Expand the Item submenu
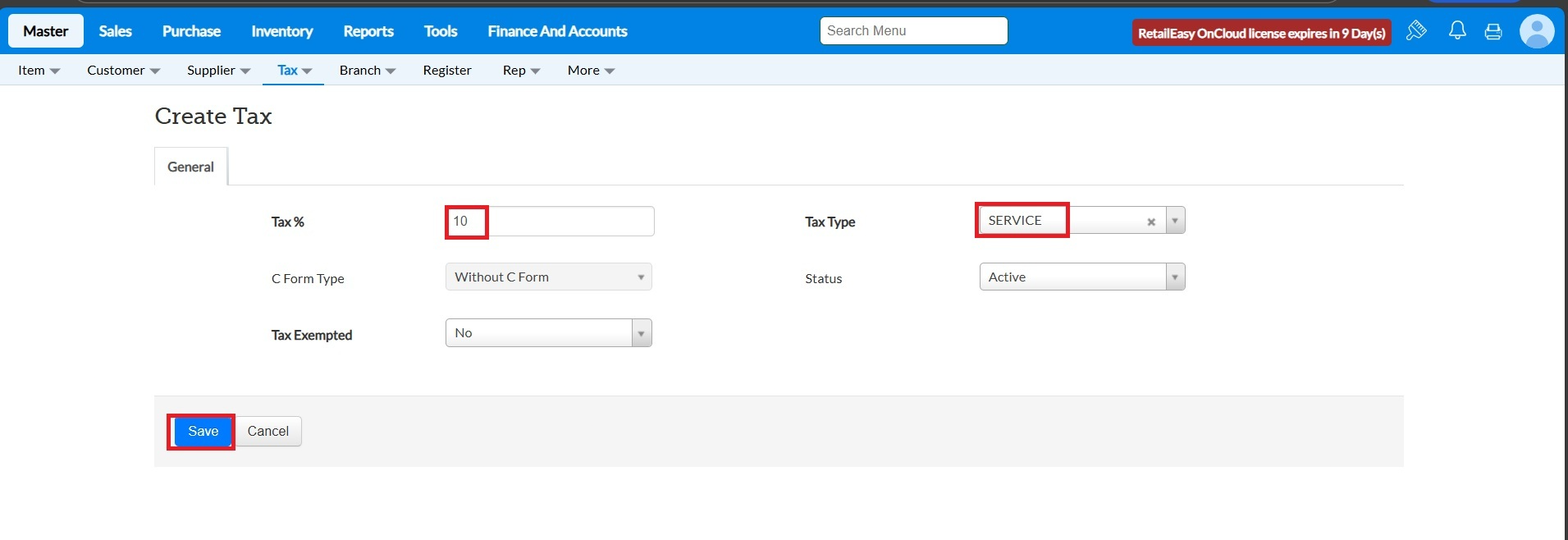Screen dimensions: 1568x540 point(39,71)
